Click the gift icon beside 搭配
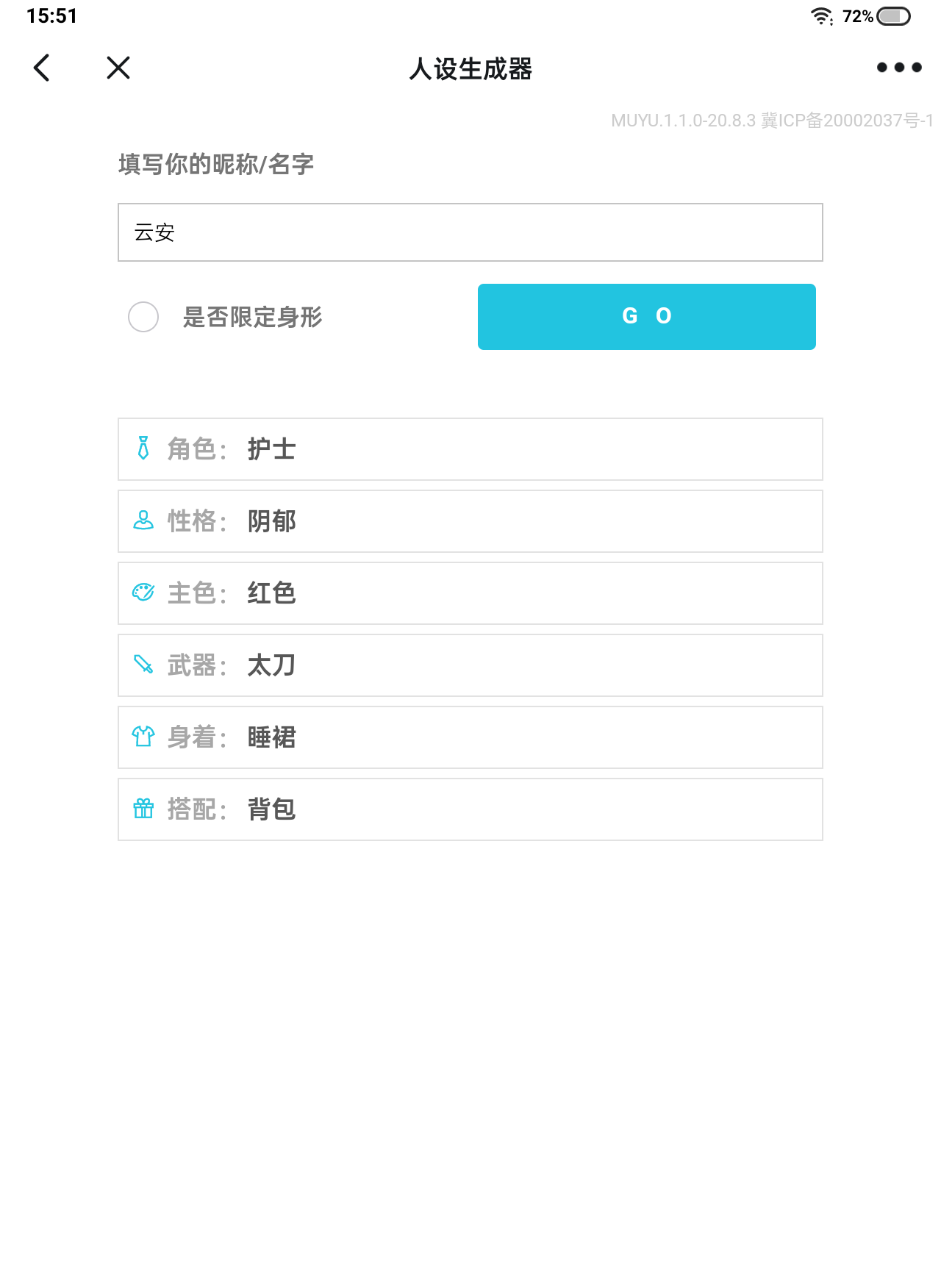This screenshot has width=941, height=1288. (x=143, y=809)
